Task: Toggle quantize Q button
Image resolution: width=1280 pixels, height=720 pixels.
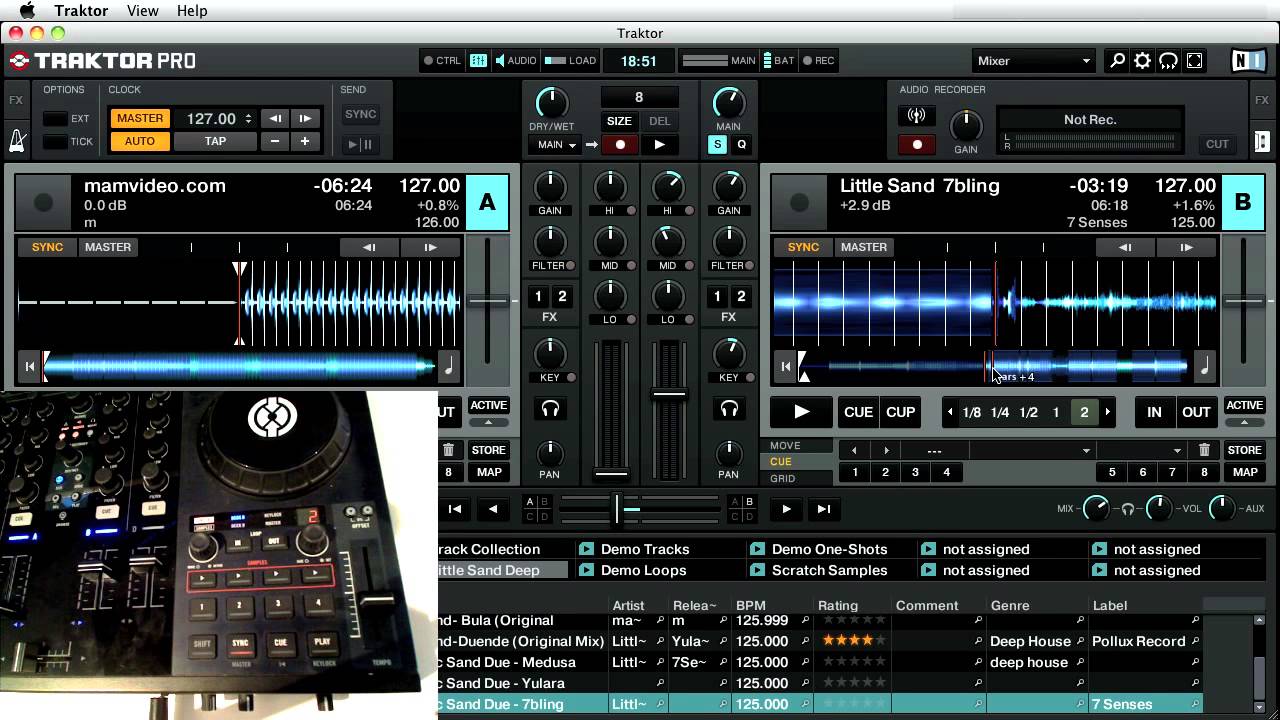Action: point(741,145)
